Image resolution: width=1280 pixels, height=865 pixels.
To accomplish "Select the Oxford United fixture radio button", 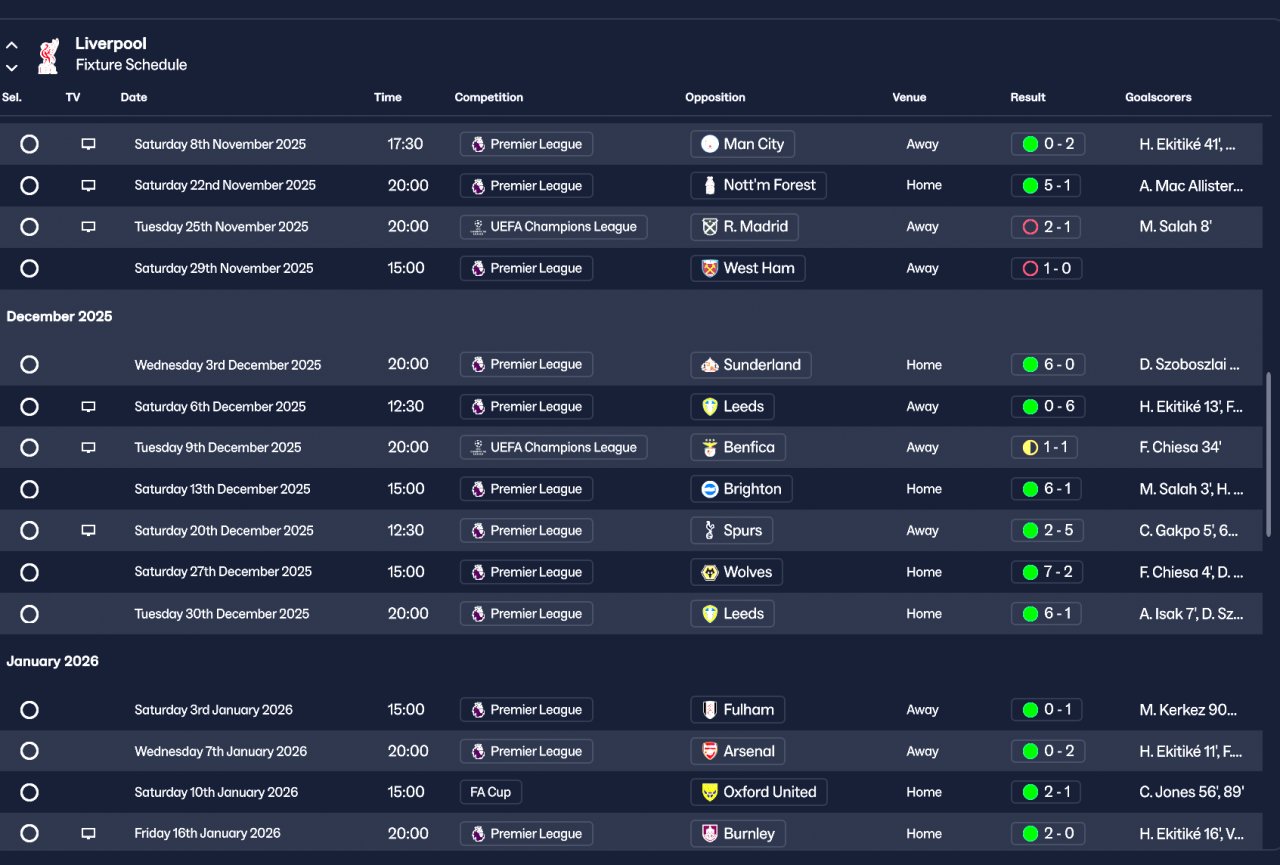I will 29,792.
